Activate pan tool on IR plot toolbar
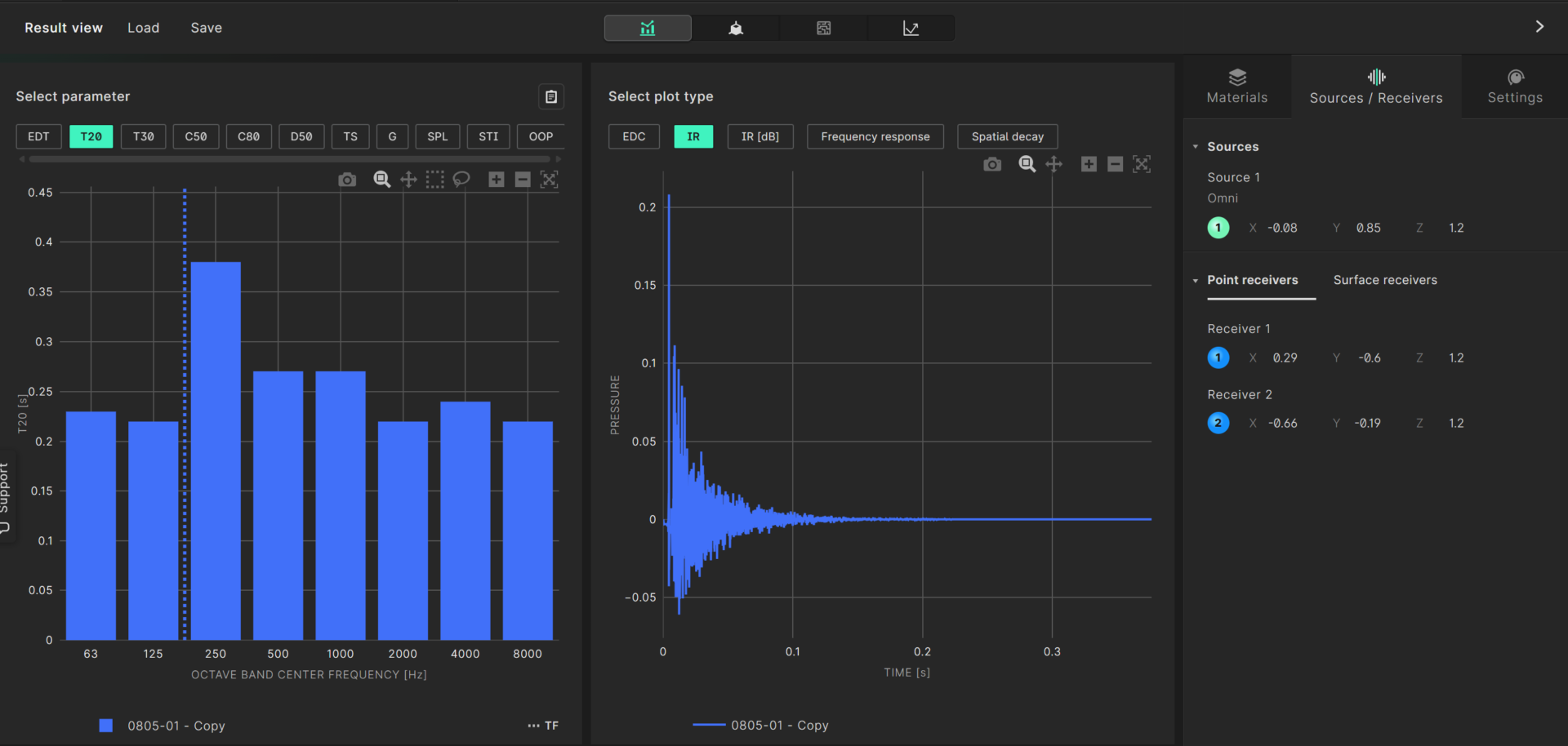Screen dimensions: 1568x746 (x=1054, y=165)
